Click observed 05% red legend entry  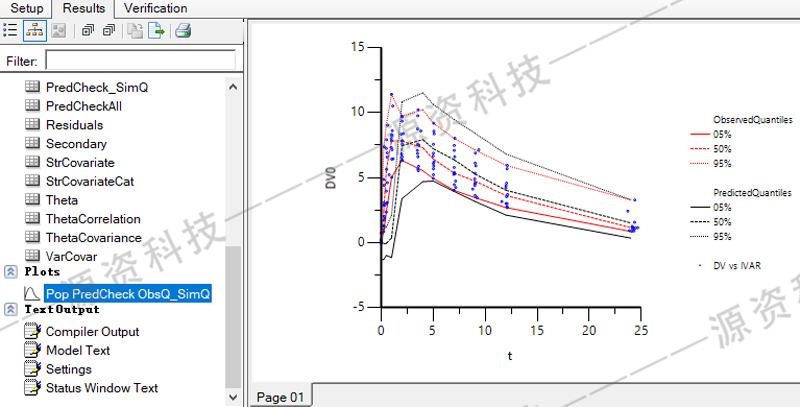click(711, 135)
